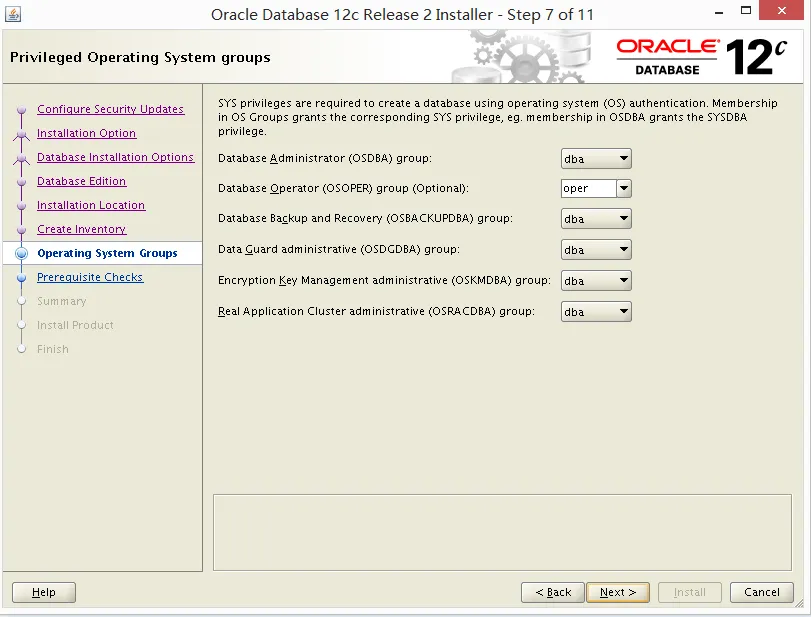811x617 pixels.
Task: Click the Database Administrator (OSDBA) group label
Action: (x=325, y=158)
